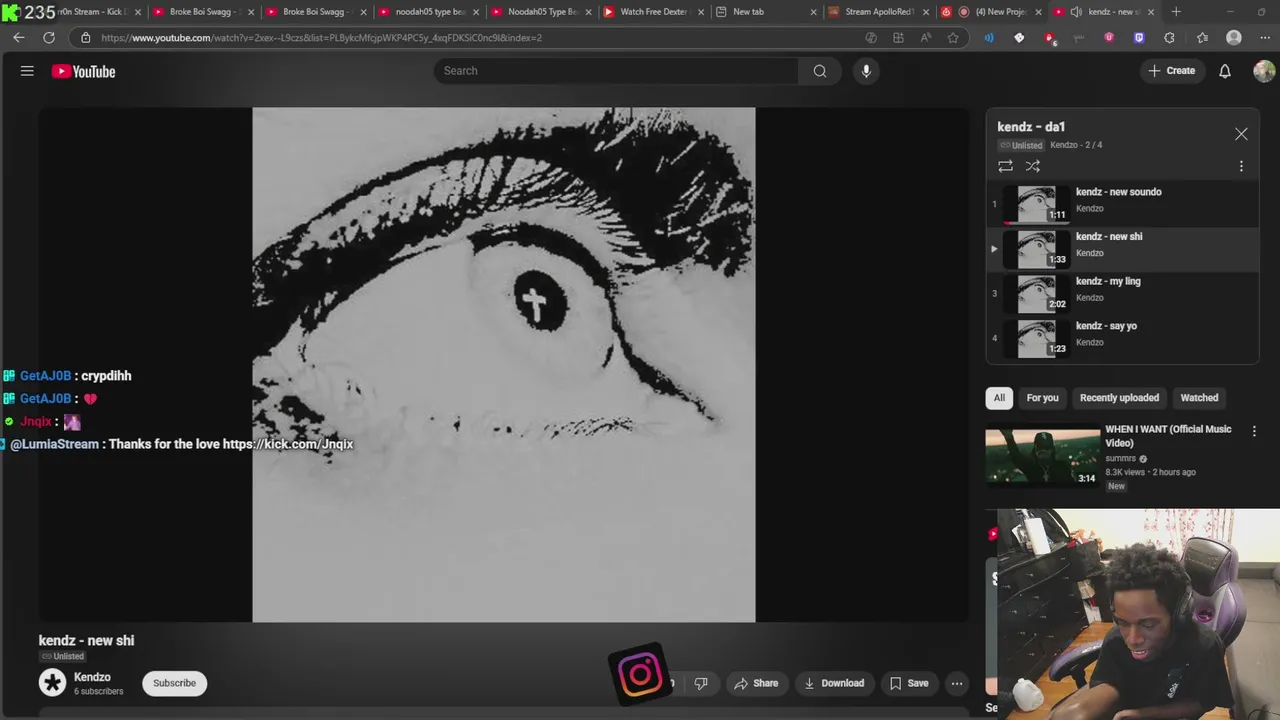Open the YouTube guide hamburger menu
1280x720 pixels.
(27, 71)
